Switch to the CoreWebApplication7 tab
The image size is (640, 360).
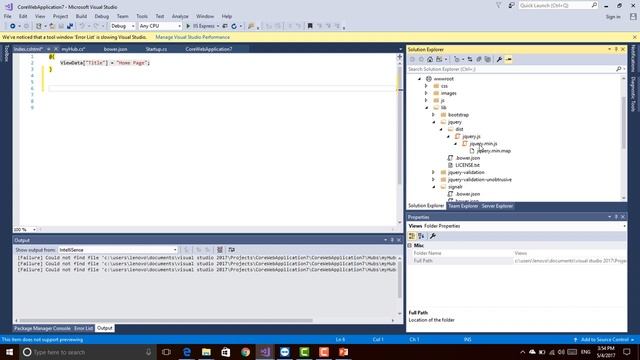[209, 49]
